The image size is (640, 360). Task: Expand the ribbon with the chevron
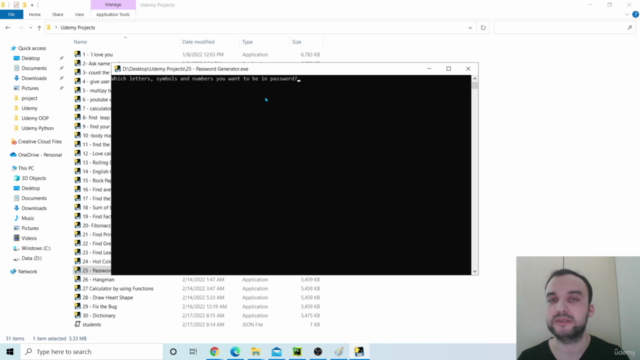(x=627, y=14)
